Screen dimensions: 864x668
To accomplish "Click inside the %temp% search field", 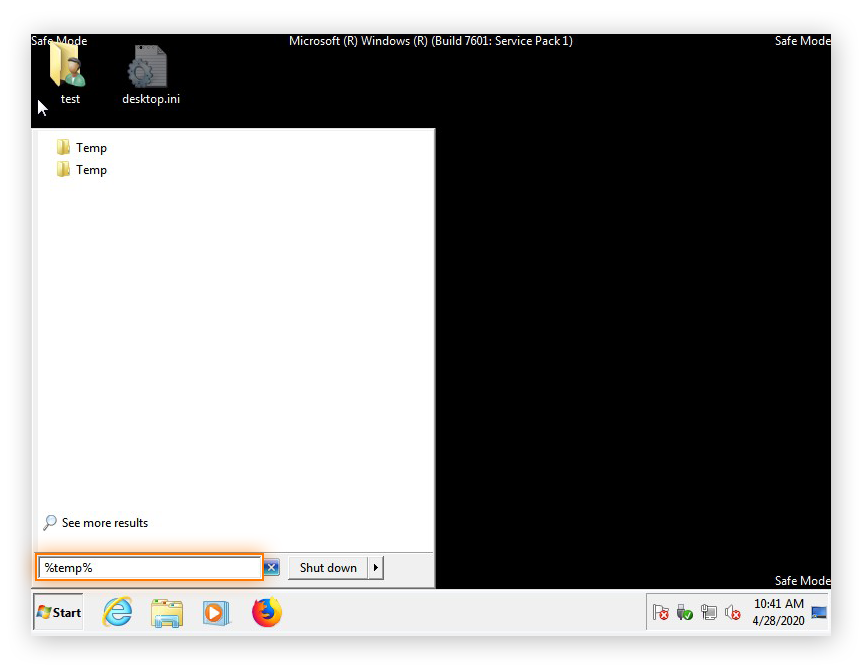I will 150,567.
